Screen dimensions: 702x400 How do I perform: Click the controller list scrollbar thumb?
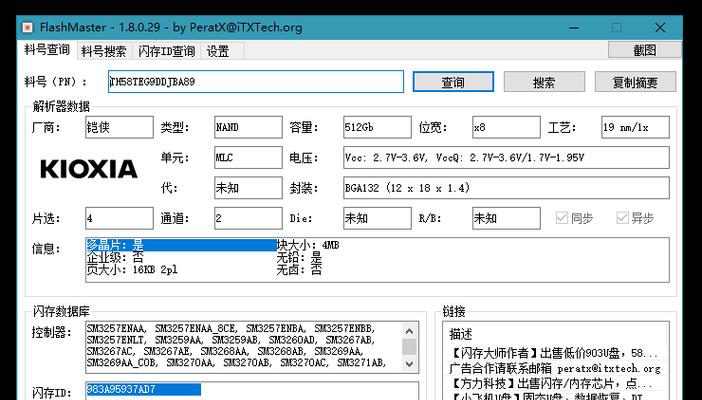coord(409,347)
